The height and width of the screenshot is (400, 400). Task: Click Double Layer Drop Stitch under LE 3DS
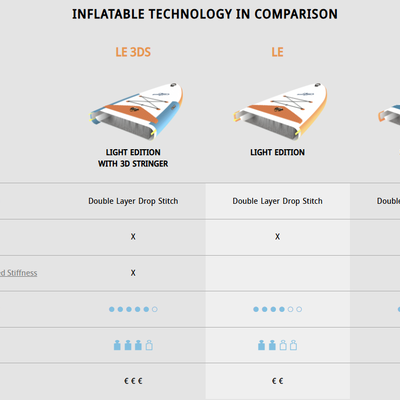[133, 201]
